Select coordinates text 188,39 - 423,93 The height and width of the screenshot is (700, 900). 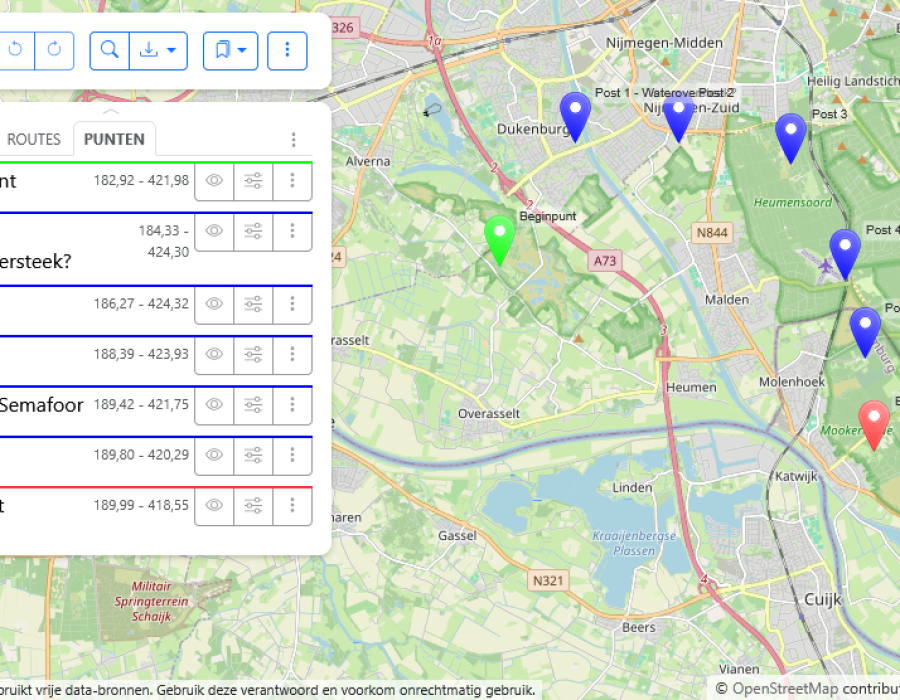point(141,354)
